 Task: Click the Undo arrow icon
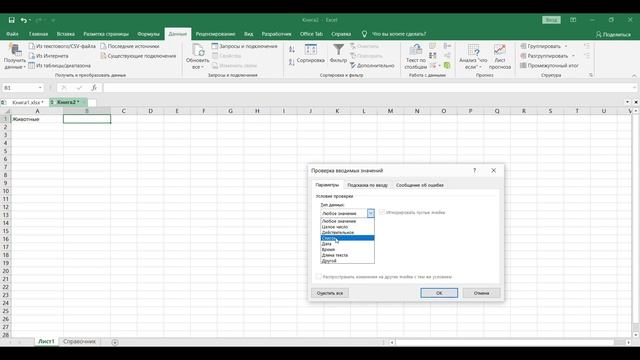point(24,20)
